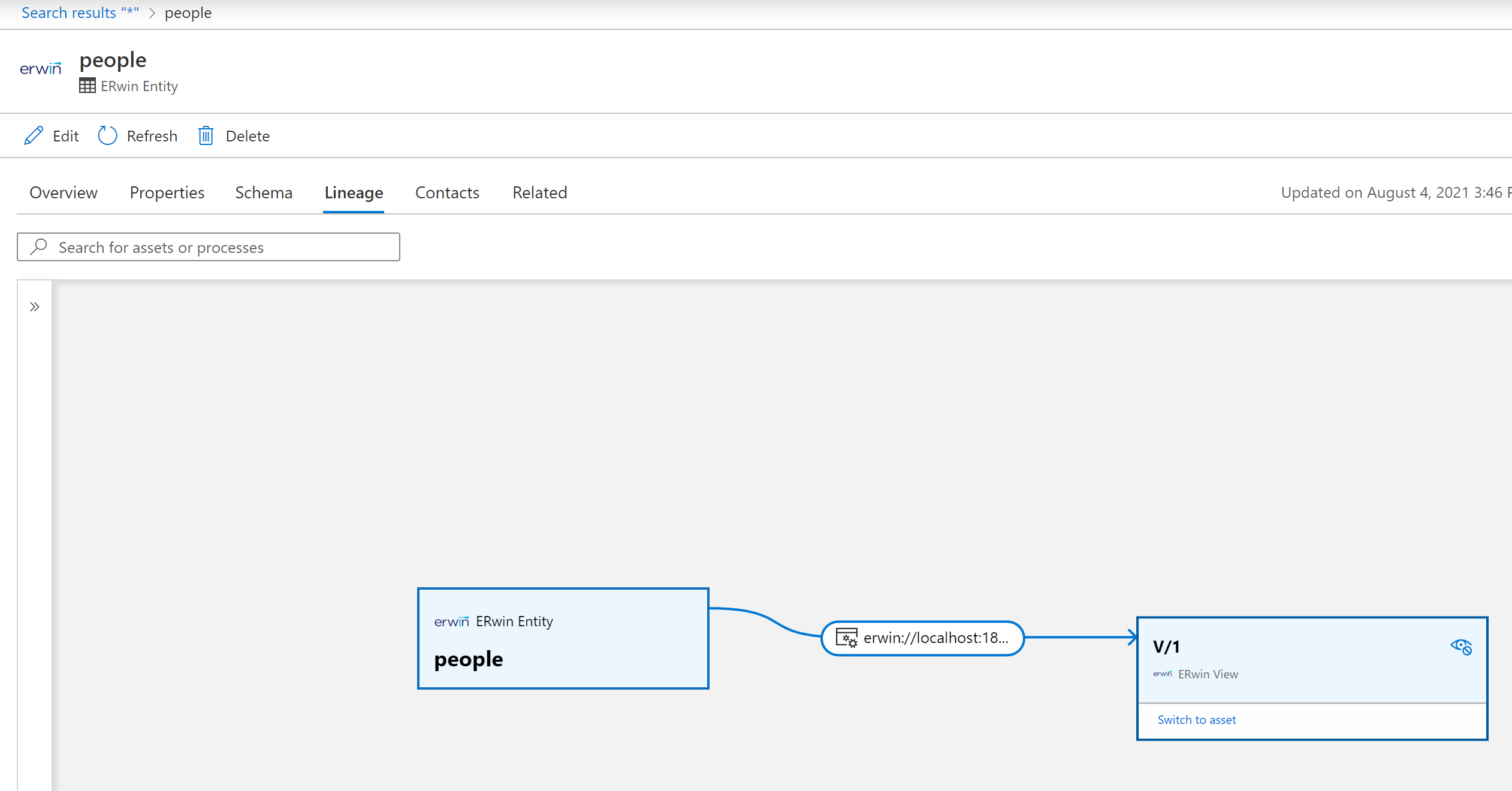
Task: Click Switch to asset link on V/1
Action: click(1197, 719)
